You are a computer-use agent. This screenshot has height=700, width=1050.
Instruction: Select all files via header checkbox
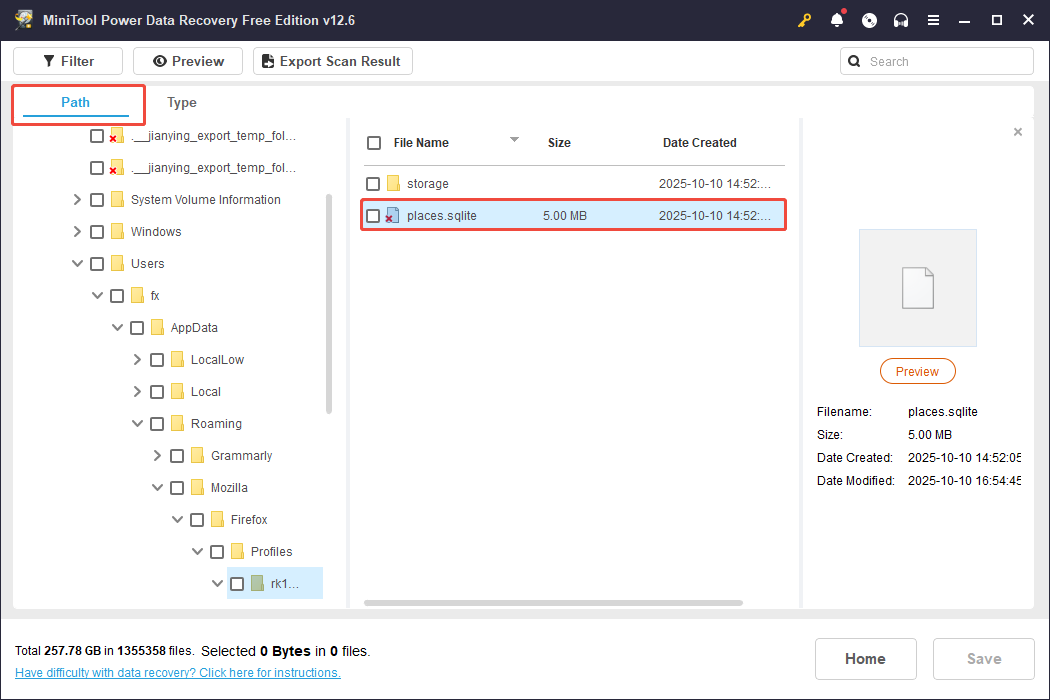click(373, 142)
